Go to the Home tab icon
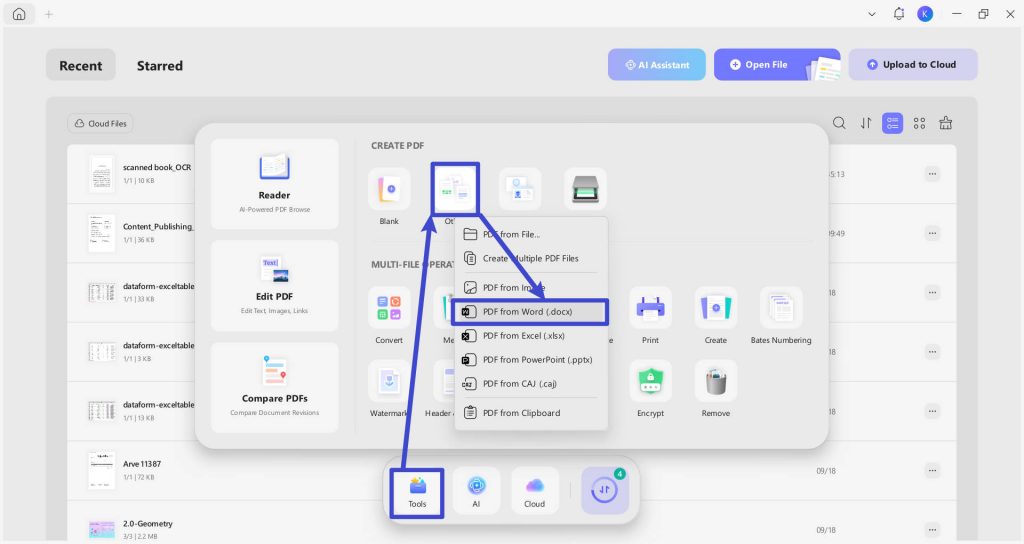Image resolution: width=1024 pixels, height=544 pixels. click(20, 14)
